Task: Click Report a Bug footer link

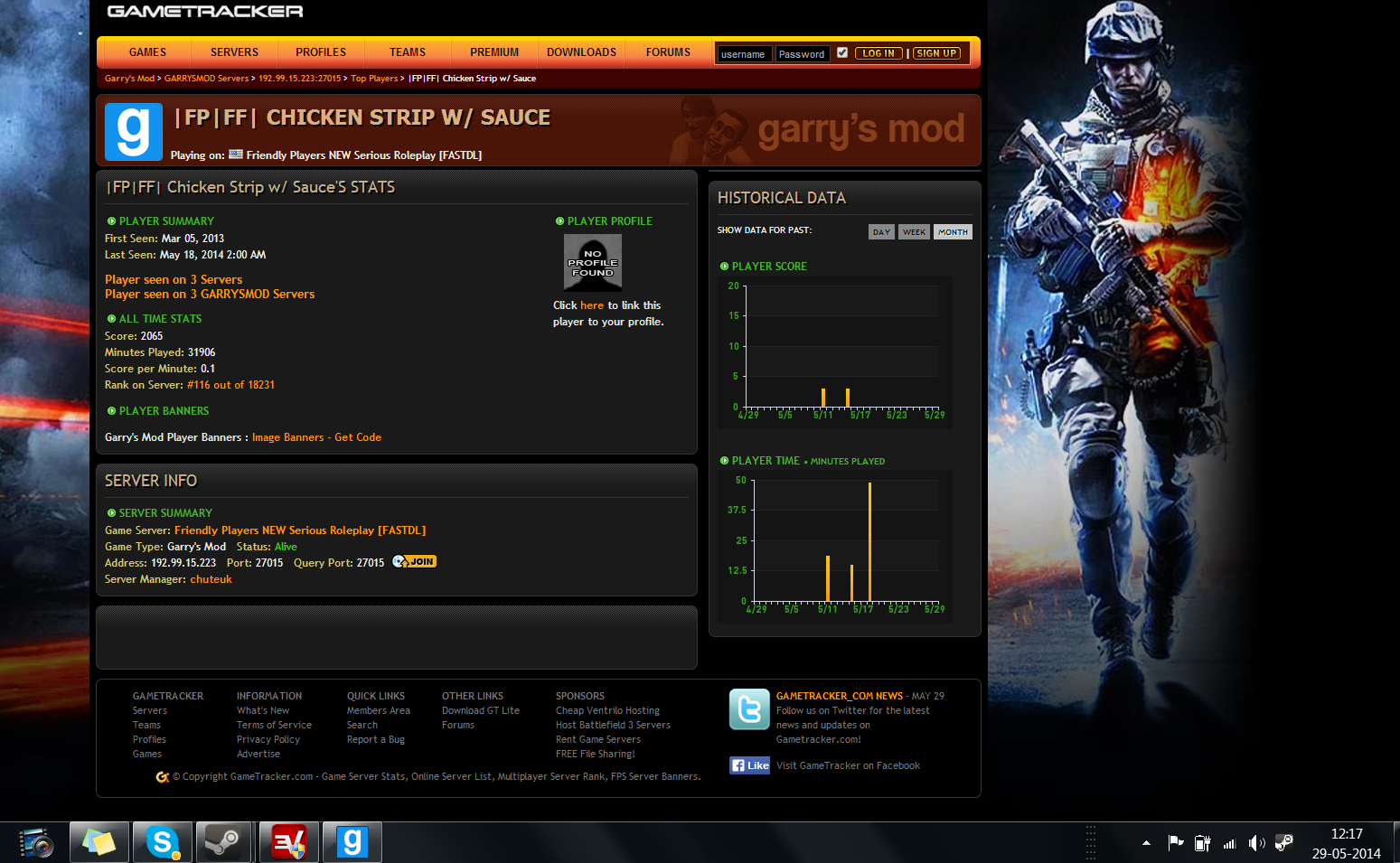Action: [x=376, y=740]
